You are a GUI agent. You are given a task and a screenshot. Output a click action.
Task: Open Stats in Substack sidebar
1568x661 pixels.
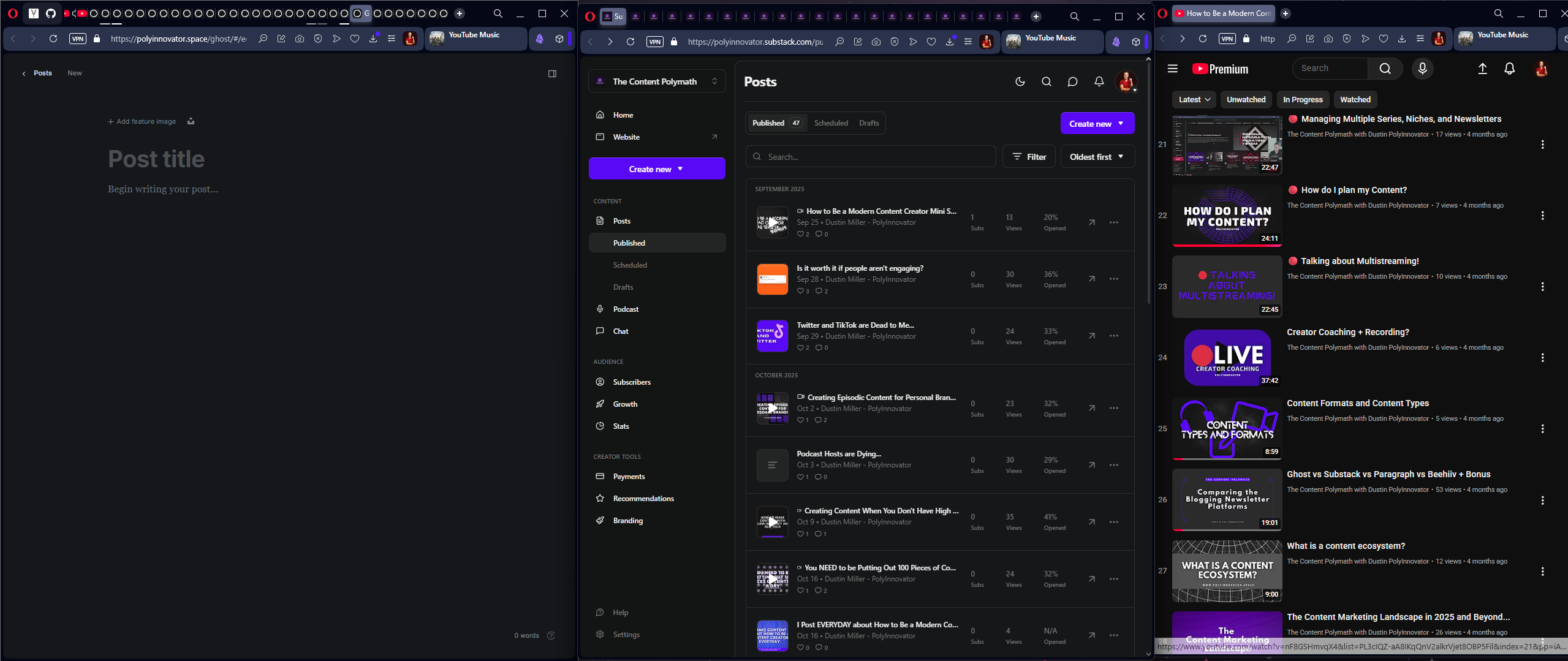(x=621, y=426)
